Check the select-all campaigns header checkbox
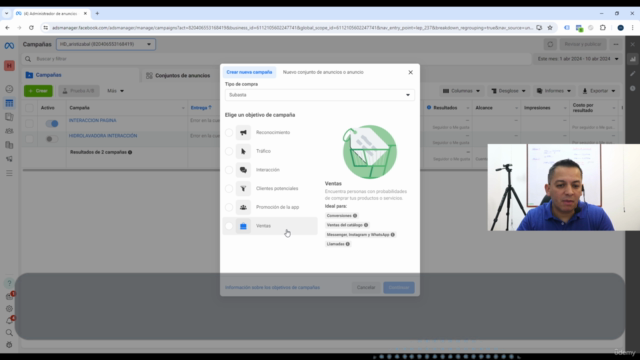Screen dimensions: 640x360 click(x=29, y=108)
